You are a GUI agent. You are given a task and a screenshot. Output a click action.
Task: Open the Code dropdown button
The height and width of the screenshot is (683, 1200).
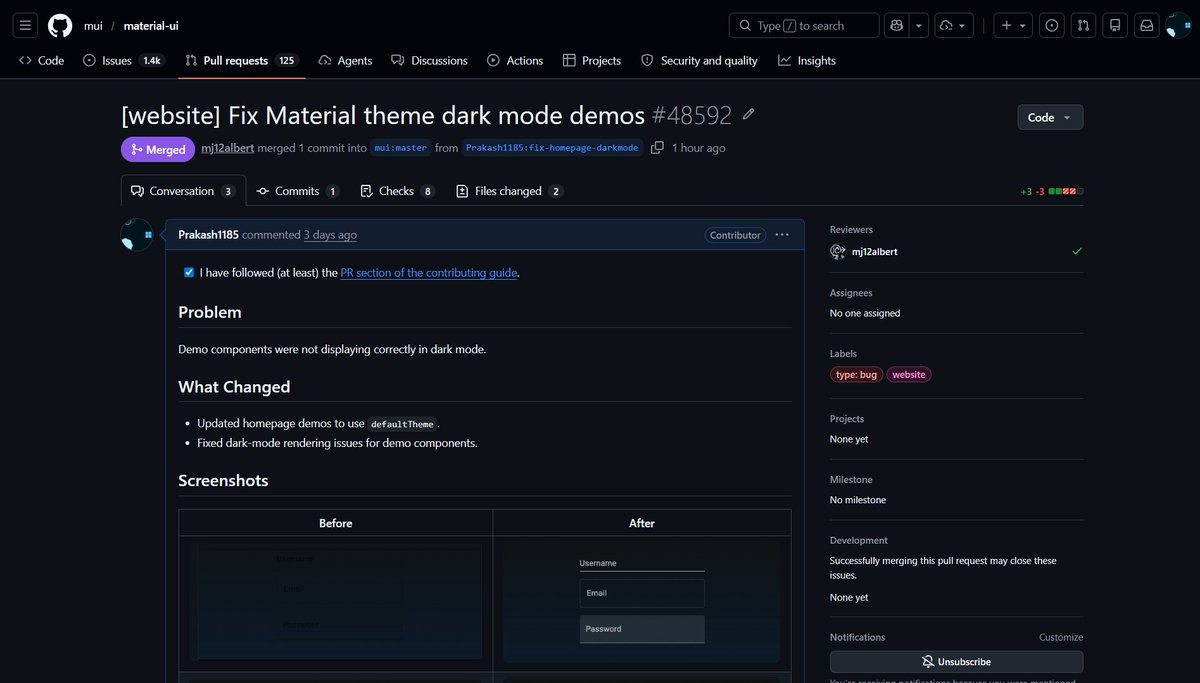coord(1050,117)
